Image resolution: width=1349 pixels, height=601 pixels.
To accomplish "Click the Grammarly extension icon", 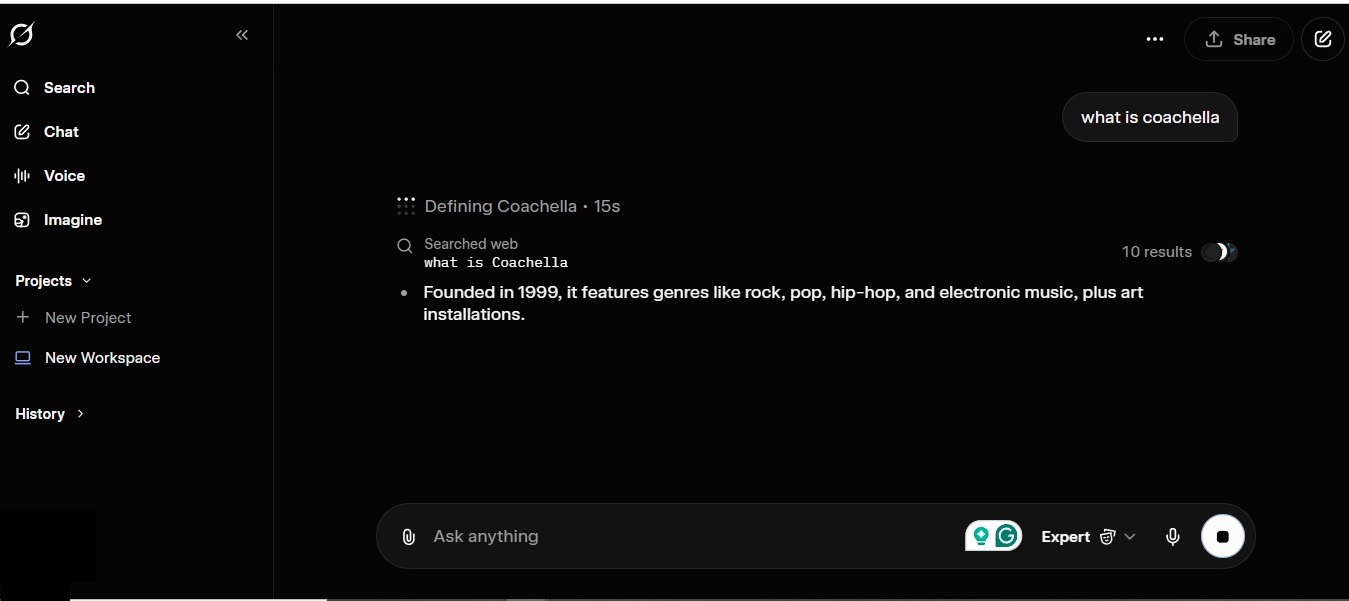I will (x=1007, y=536).
